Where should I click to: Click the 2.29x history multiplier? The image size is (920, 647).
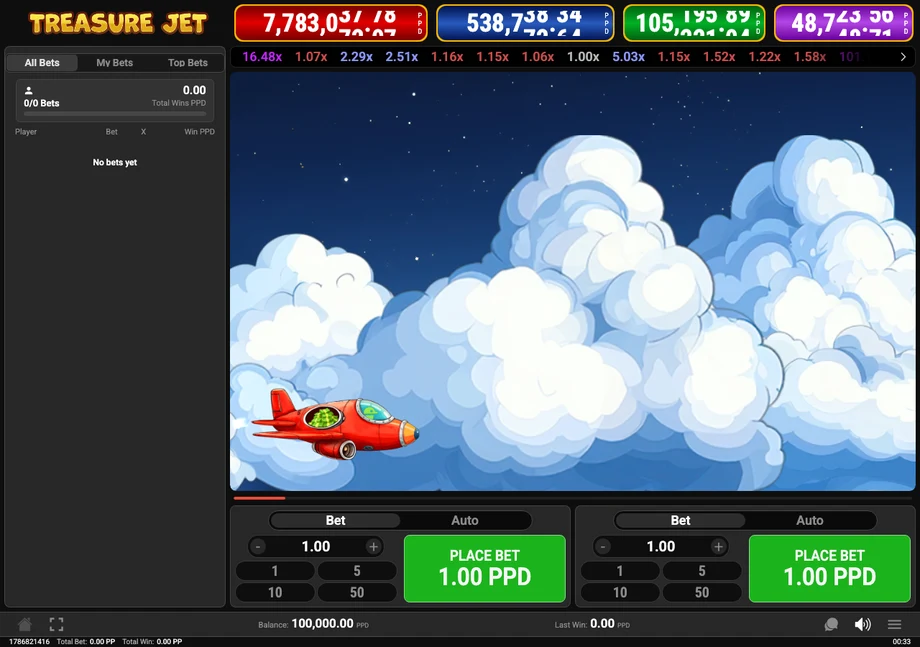(x=356, y=57)
